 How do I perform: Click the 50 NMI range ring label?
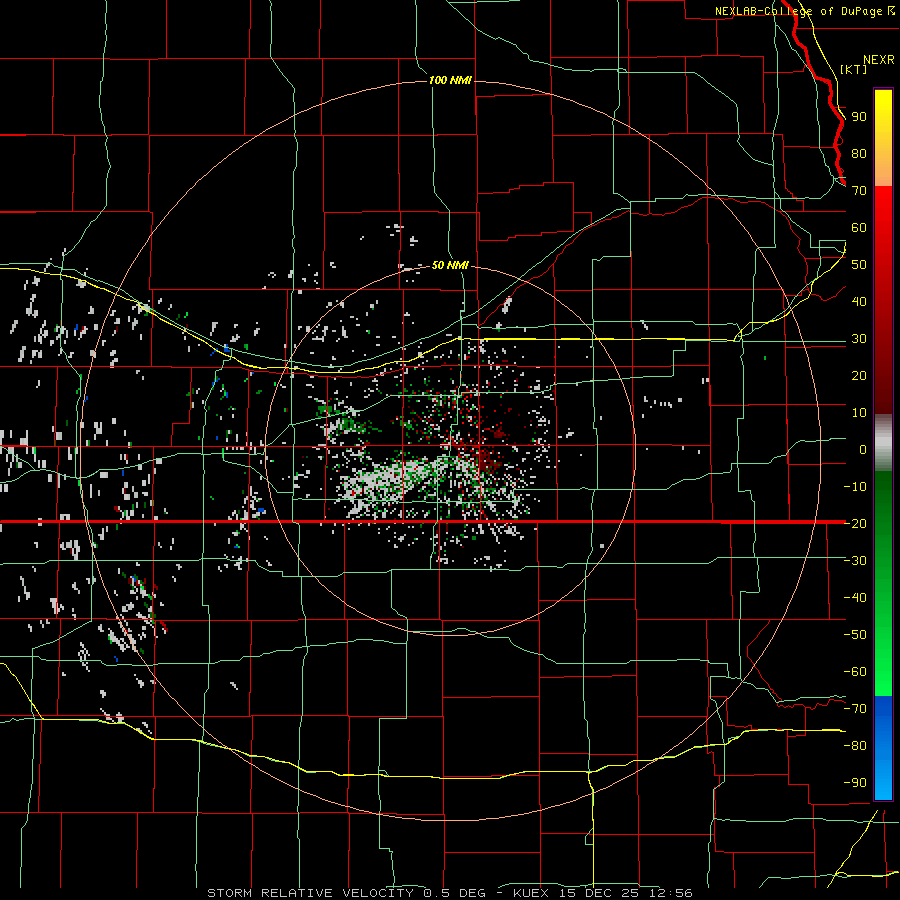coord(450,265)
